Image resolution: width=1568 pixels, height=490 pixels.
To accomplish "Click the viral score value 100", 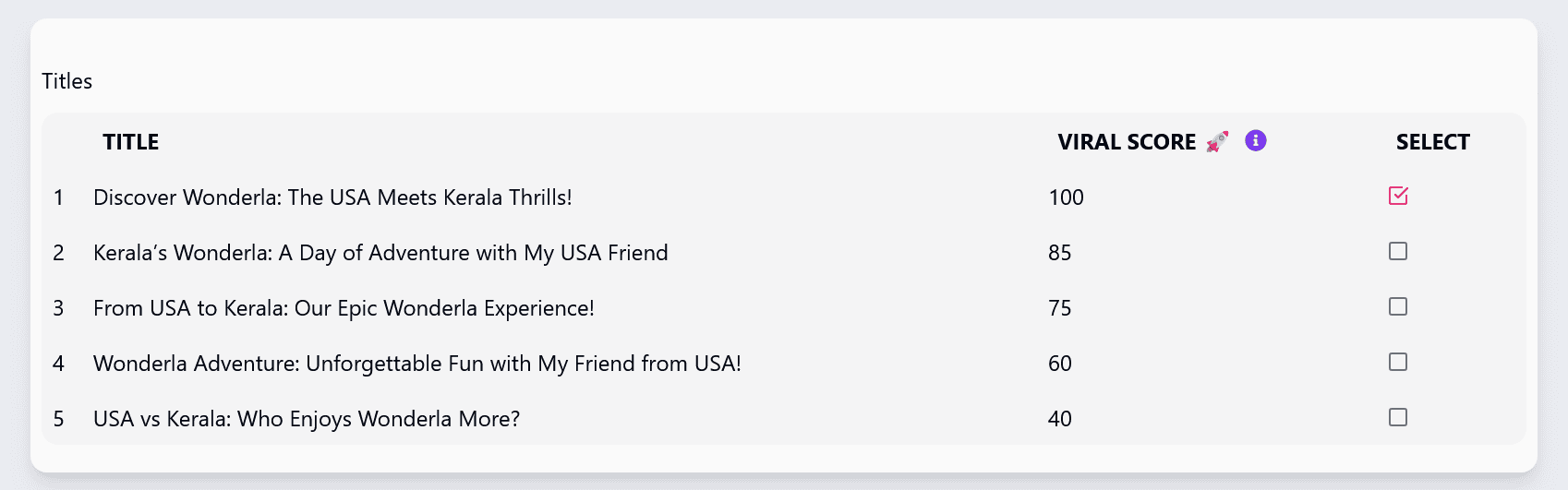I will coord(1066,197).
